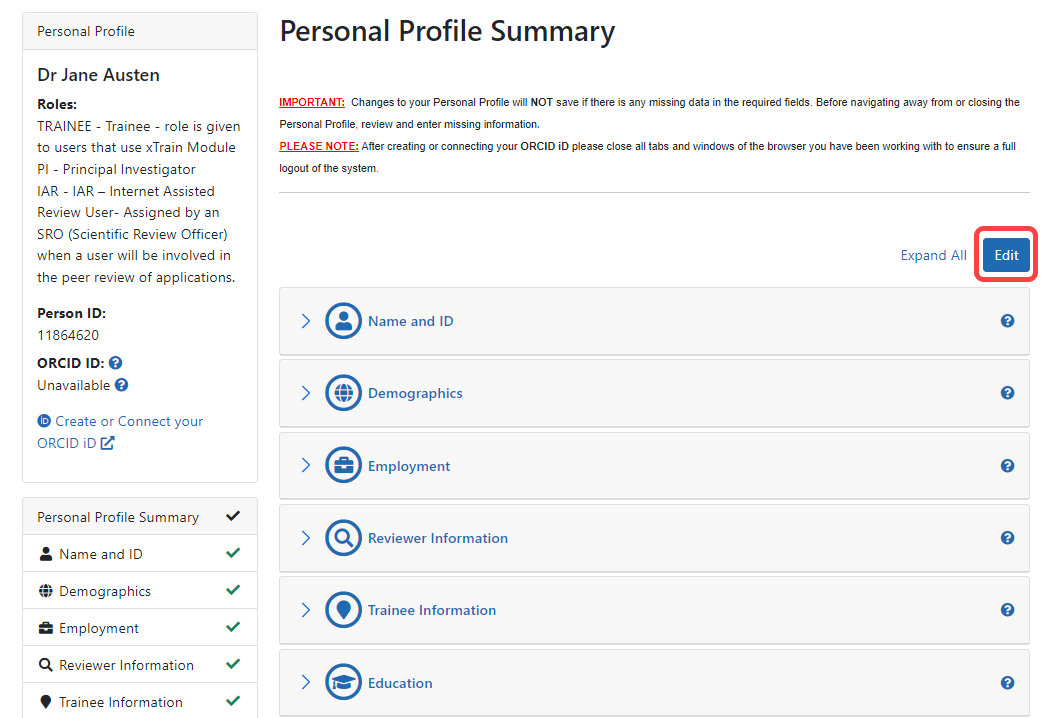Click the Name and ID person icon

tap(343, 320)
